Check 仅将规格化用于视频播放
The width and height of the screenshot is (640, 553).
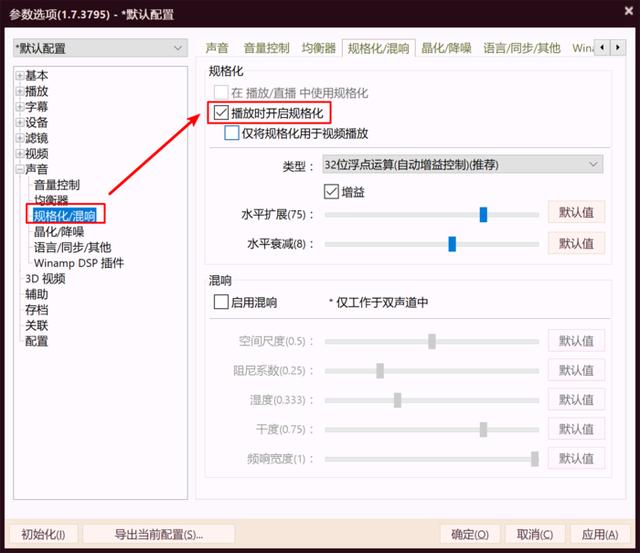231,133
